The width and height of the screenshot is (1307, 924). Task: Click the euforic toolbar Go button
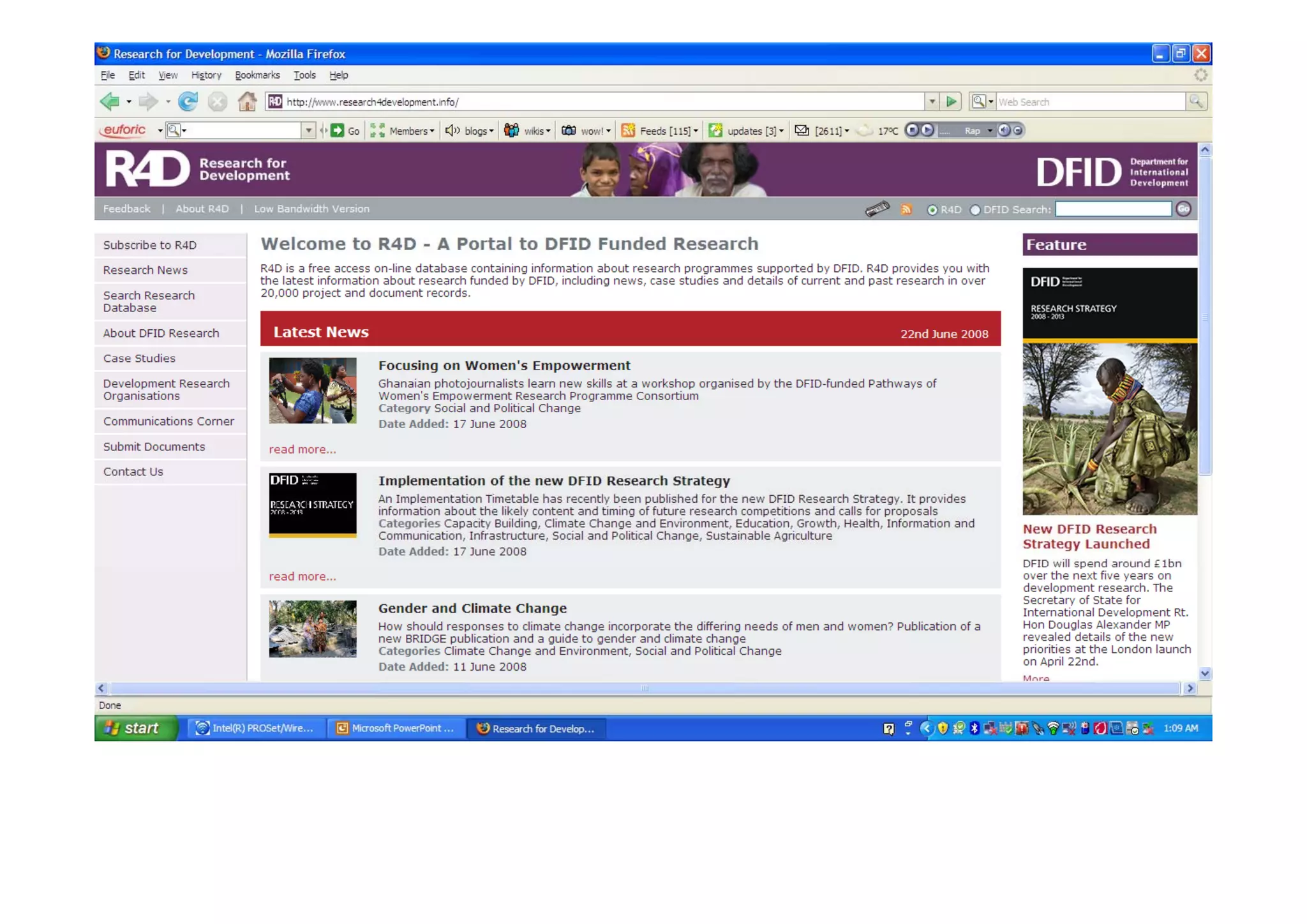click(x=345, y=131)
